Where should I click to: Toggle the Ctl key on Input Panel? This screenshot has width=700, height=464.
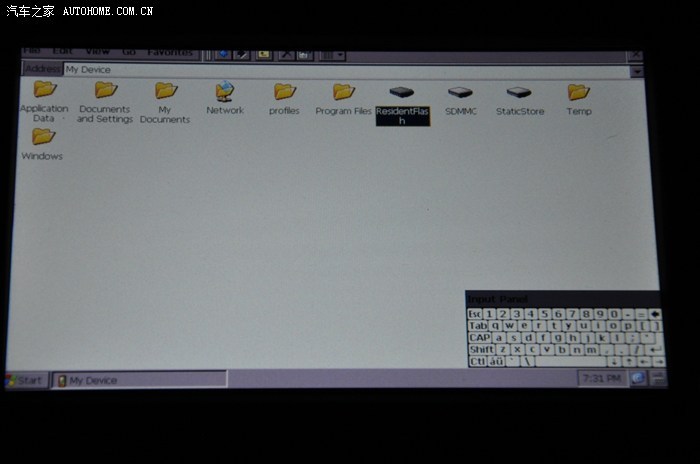coord(477,362)
